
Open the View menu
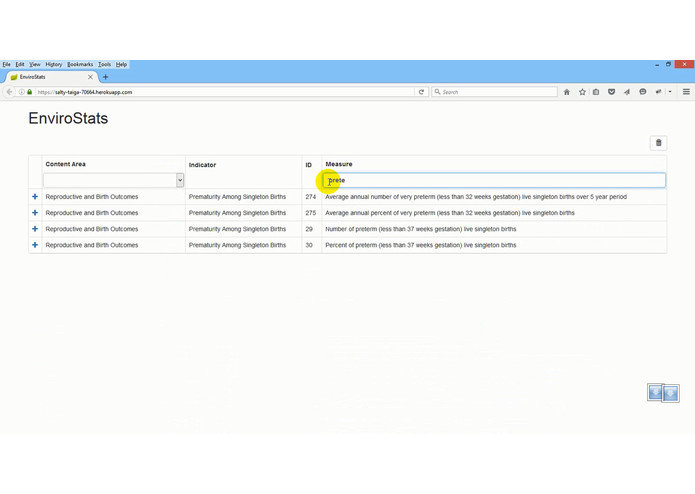(35, 64)
